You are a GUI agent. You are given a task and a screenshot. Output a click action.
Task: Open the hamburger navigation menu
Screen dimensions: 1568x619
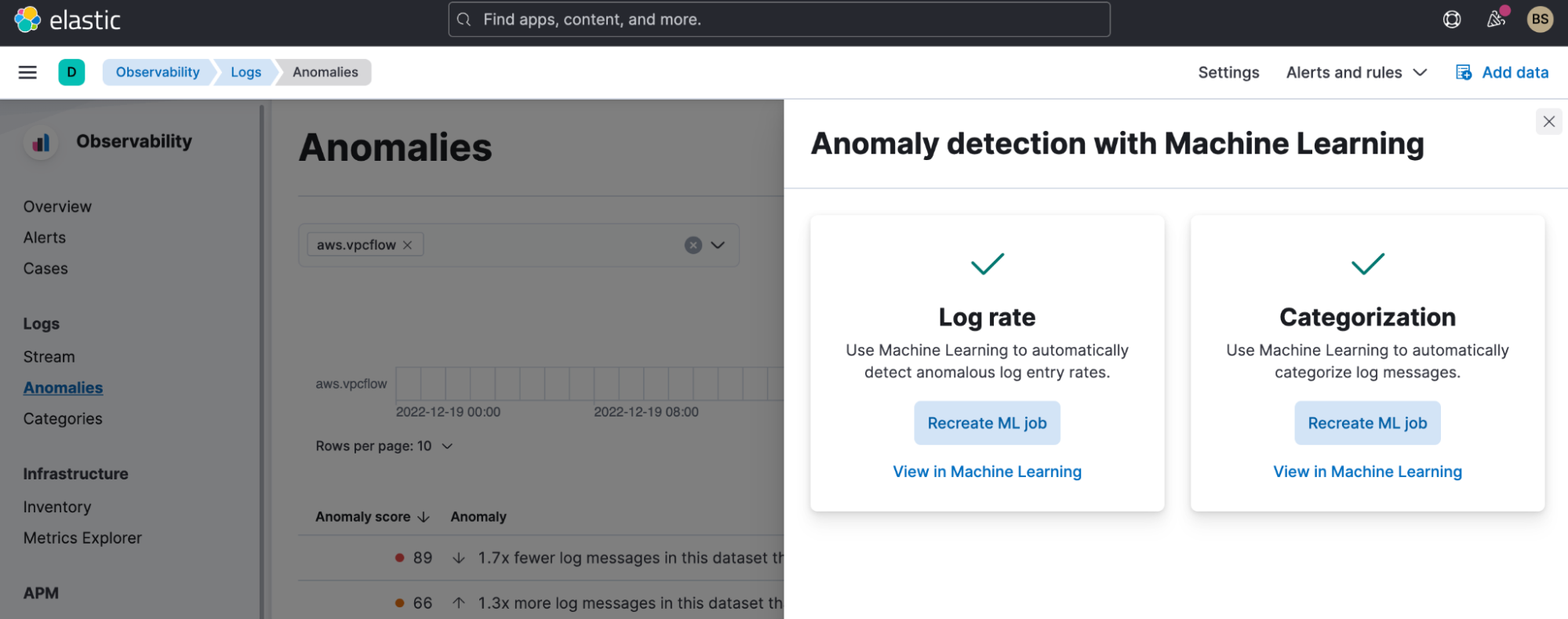27,72
